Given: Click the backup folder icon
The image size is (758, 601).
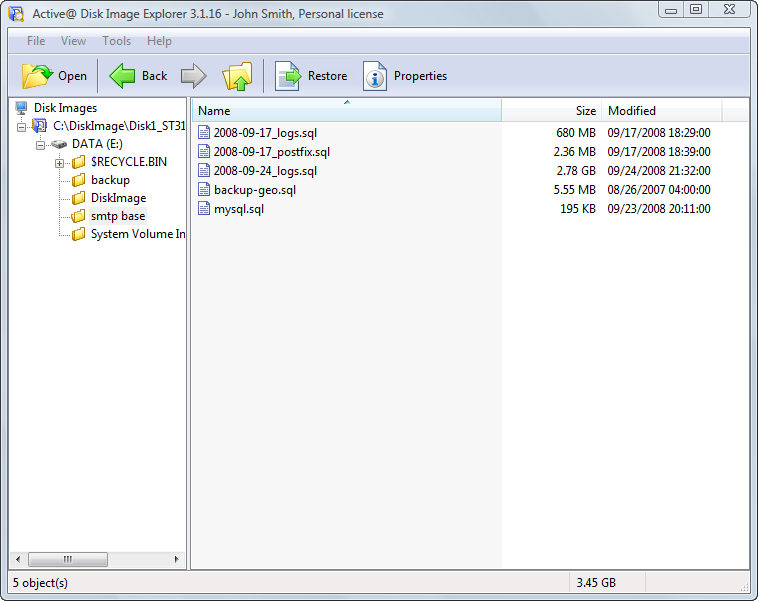Looking at the screenshot, I should point(78,180).
